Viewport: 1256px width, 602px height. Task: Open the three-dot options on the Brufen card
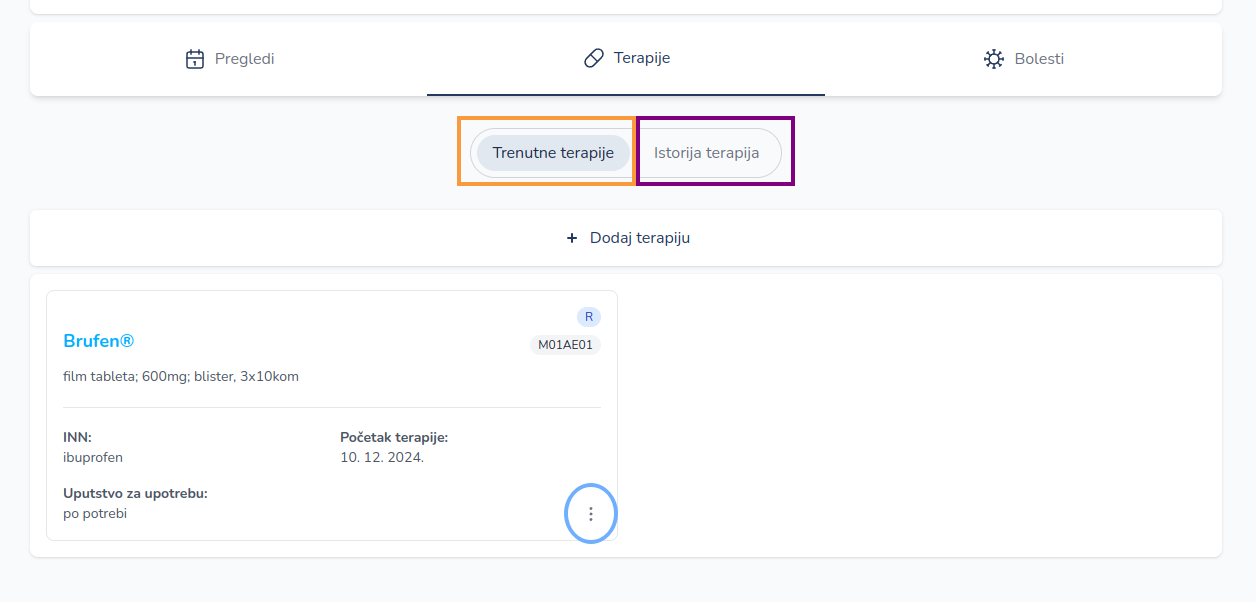591,514
